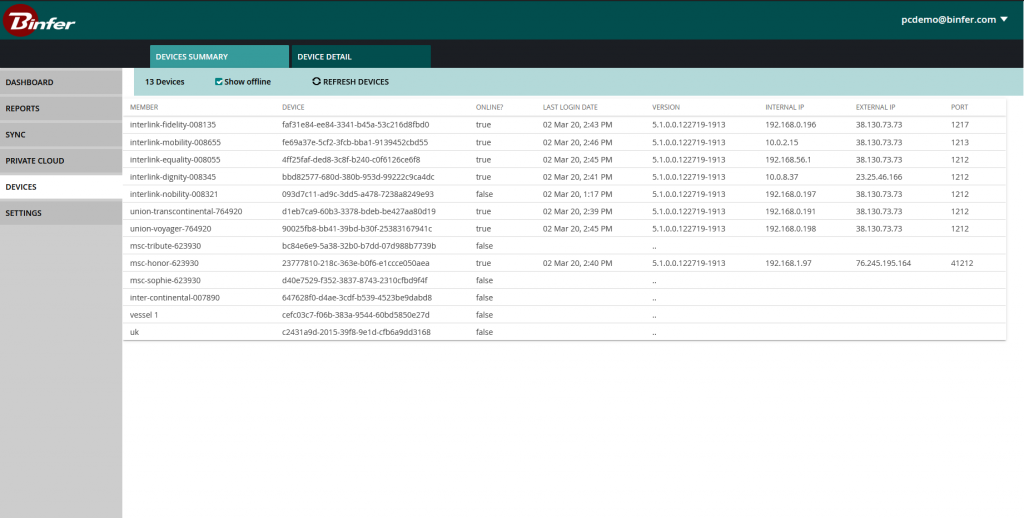Click device ID 4ff25faf-ded8-3c8f-b240-c0f6126ce6f8
1024x518 pixels.
coord(351,159)
